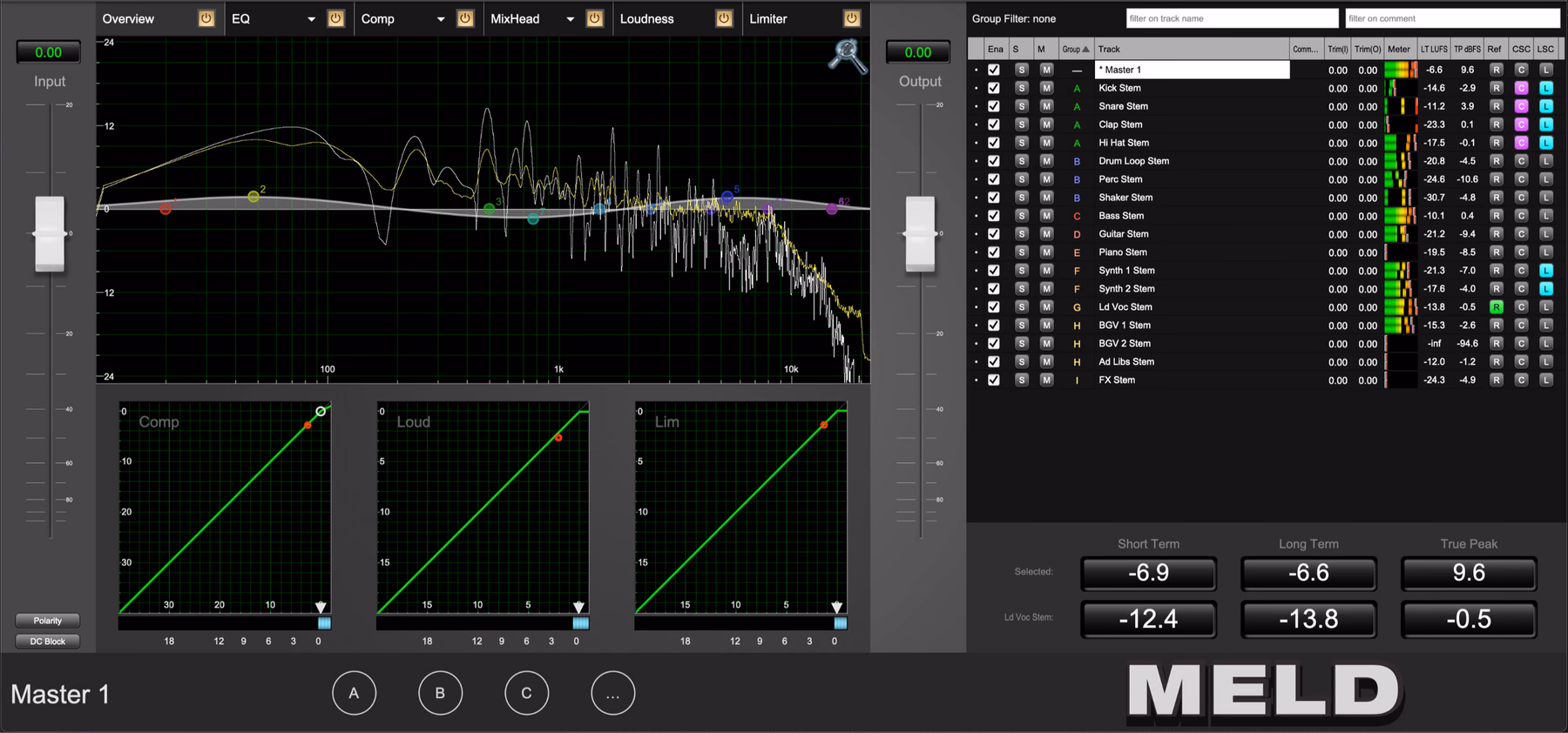Turn off the Limiter power icon

pyautogui.click(x=852, y=18)
